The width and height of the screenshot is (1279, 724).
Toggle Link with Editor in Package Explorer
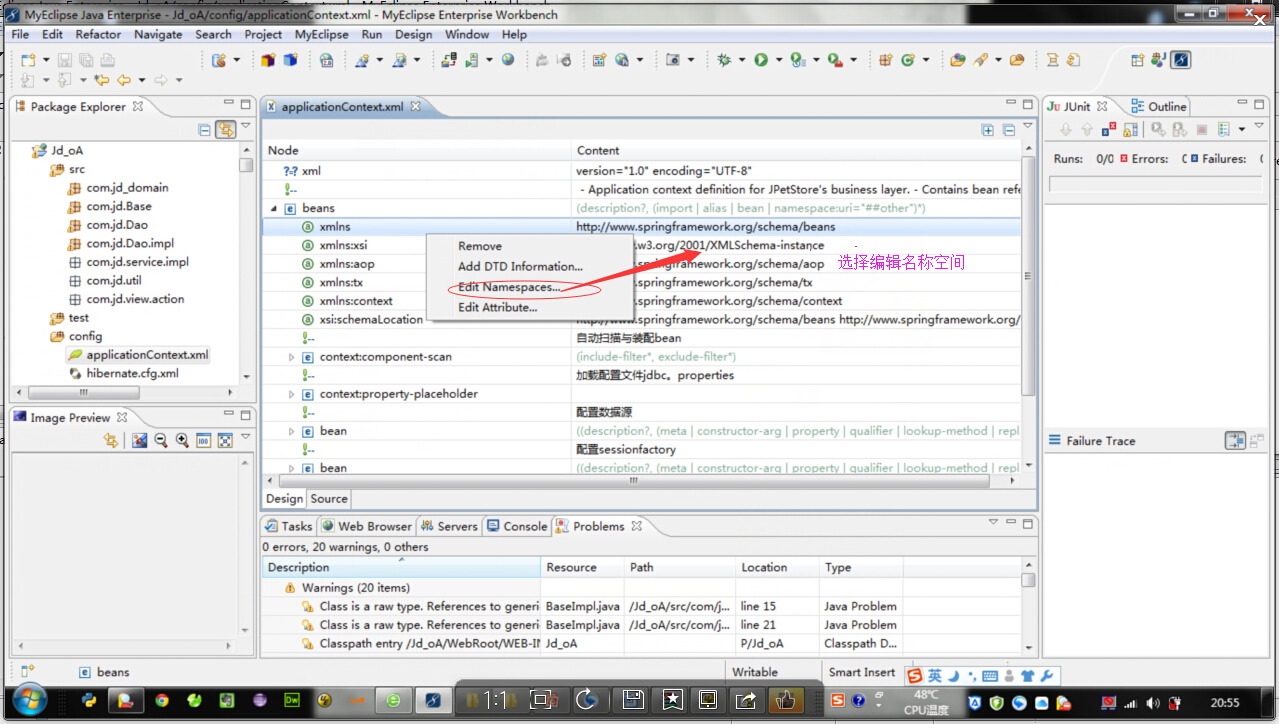(226, 130)
